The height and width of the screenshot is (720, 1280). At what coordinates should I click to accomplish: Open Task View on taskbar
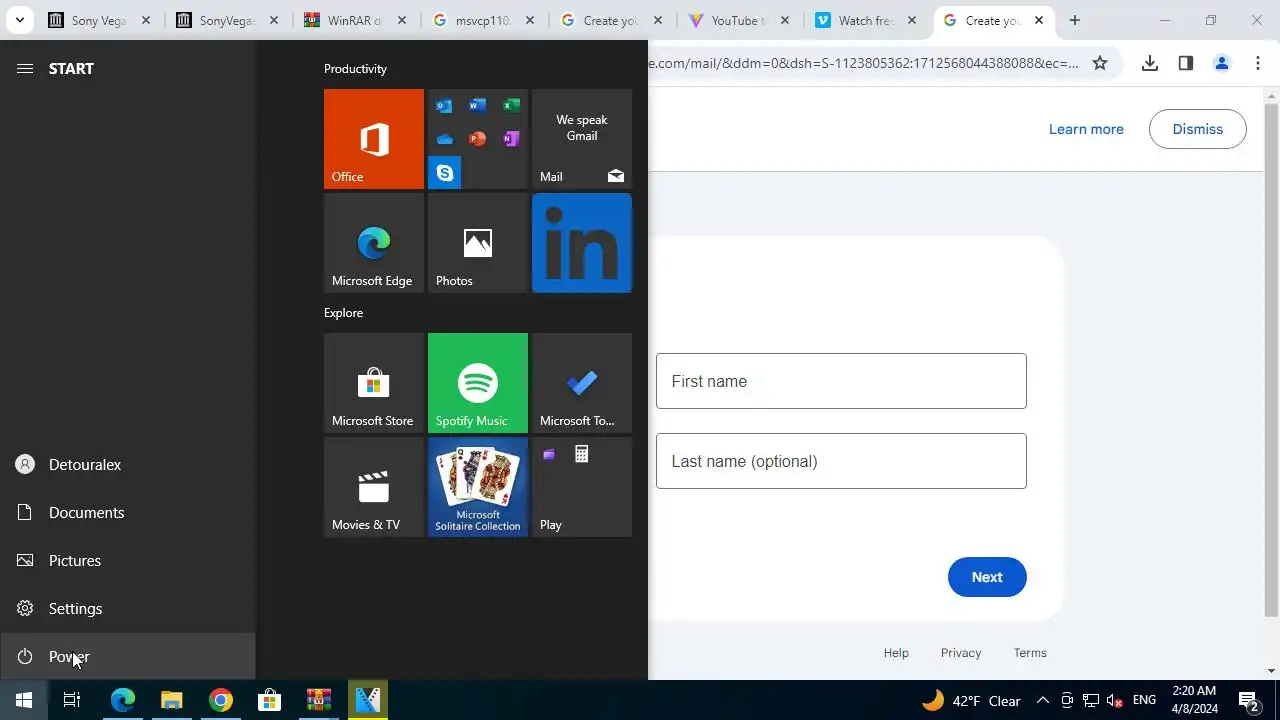tap(72, 700)
